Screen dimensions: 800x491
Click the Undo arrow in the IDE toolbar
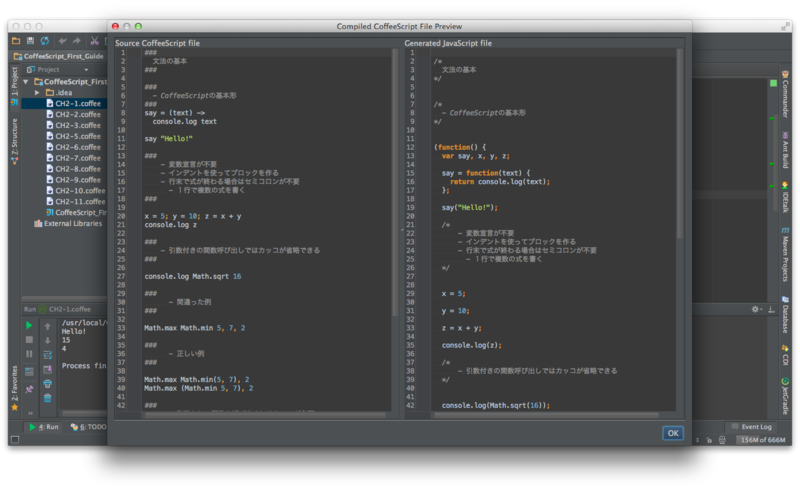[62, 41]
